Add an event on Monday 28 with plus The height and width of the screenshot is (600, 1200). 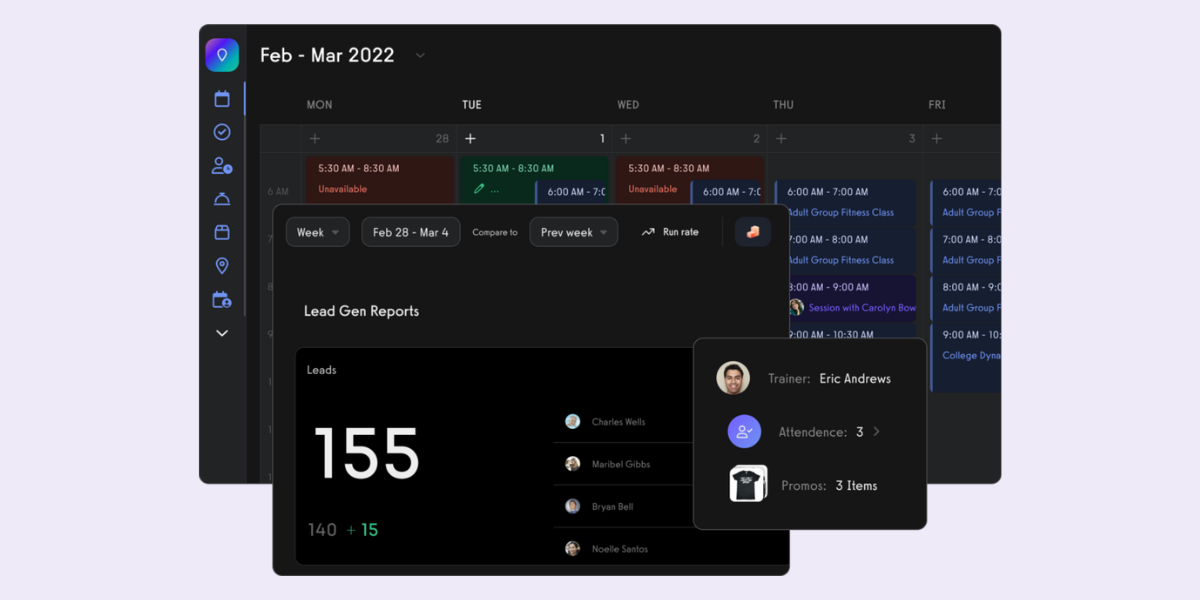click(x=315, y=139)
